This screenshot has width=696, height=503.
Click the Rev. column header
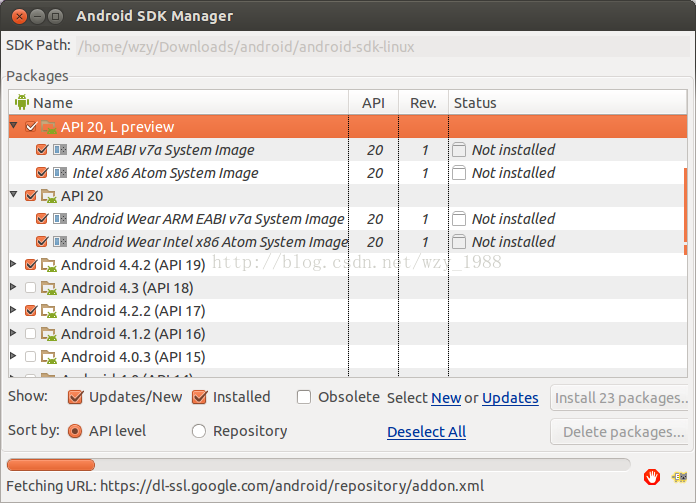(423, 103)
